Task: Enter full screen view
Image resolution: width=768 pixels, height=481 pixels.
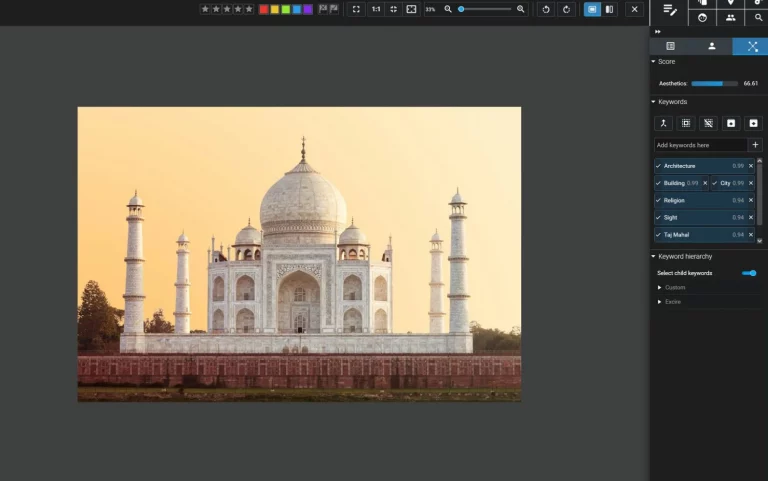Action: click(356, 9)
